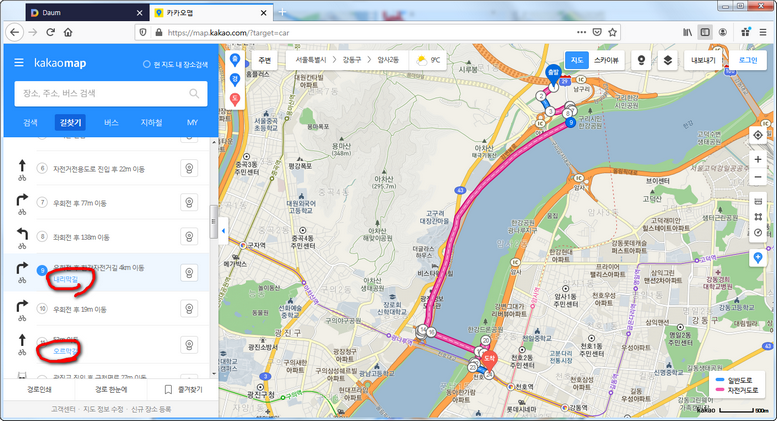The width and height of the screenshot is (777, 421).
Task: Select the 지하철 tab
Action: click(x=151, y=122)
